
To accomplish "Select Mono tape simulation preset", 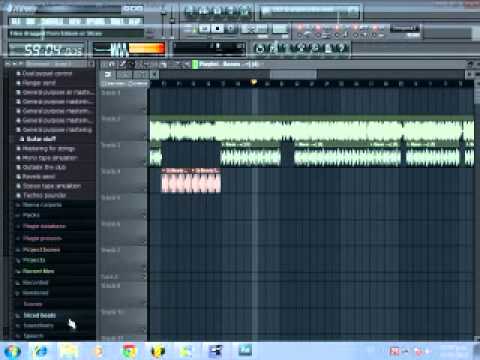I will 49,158.
